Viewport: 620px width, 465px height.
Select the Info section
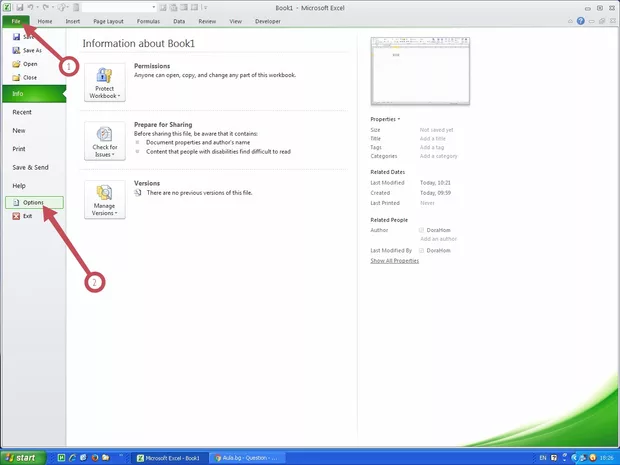click(x=34, y=94)
